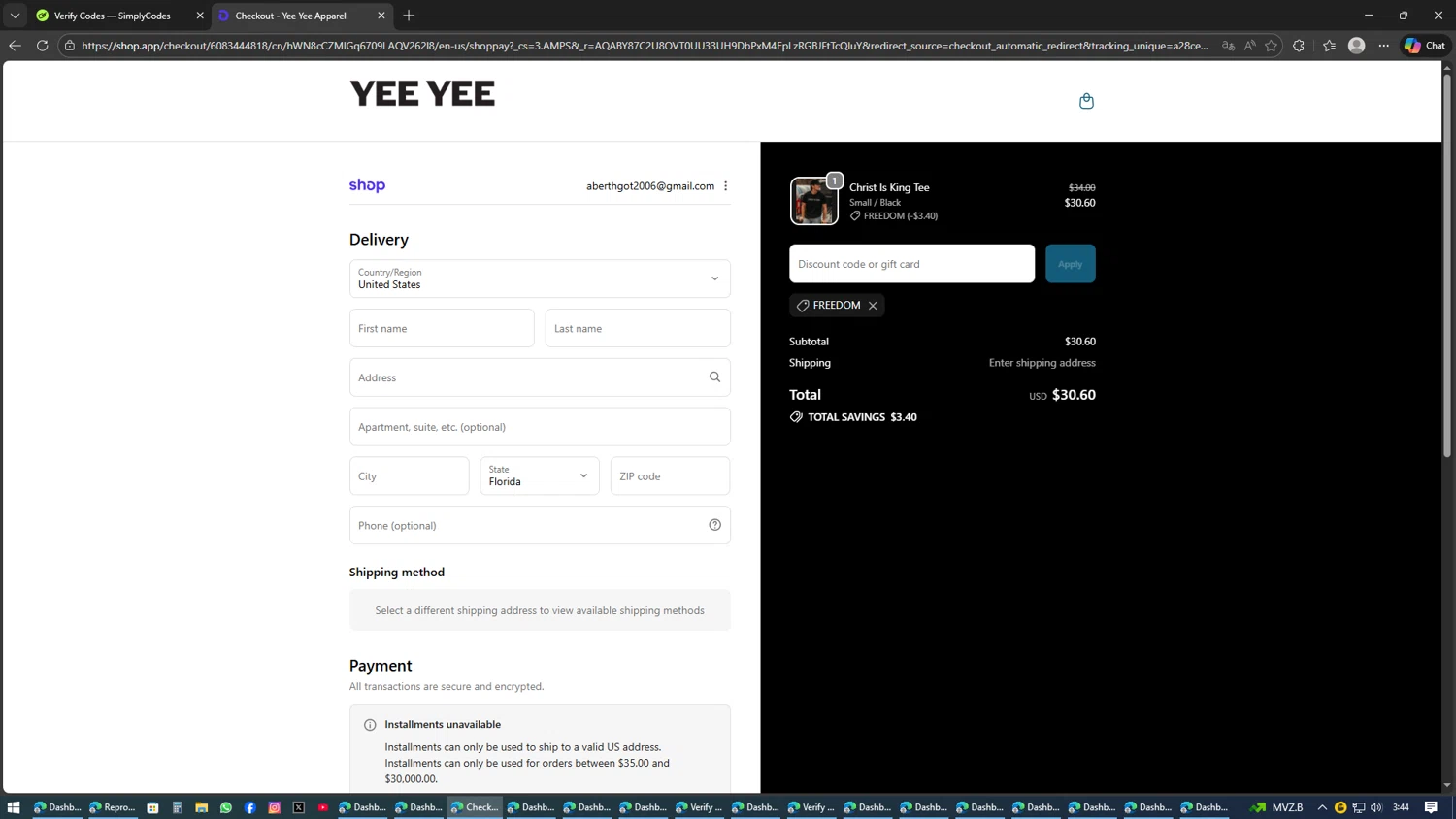
Task: Open a new browser tab
Action: pyautogui.click(x=409, y=16)
